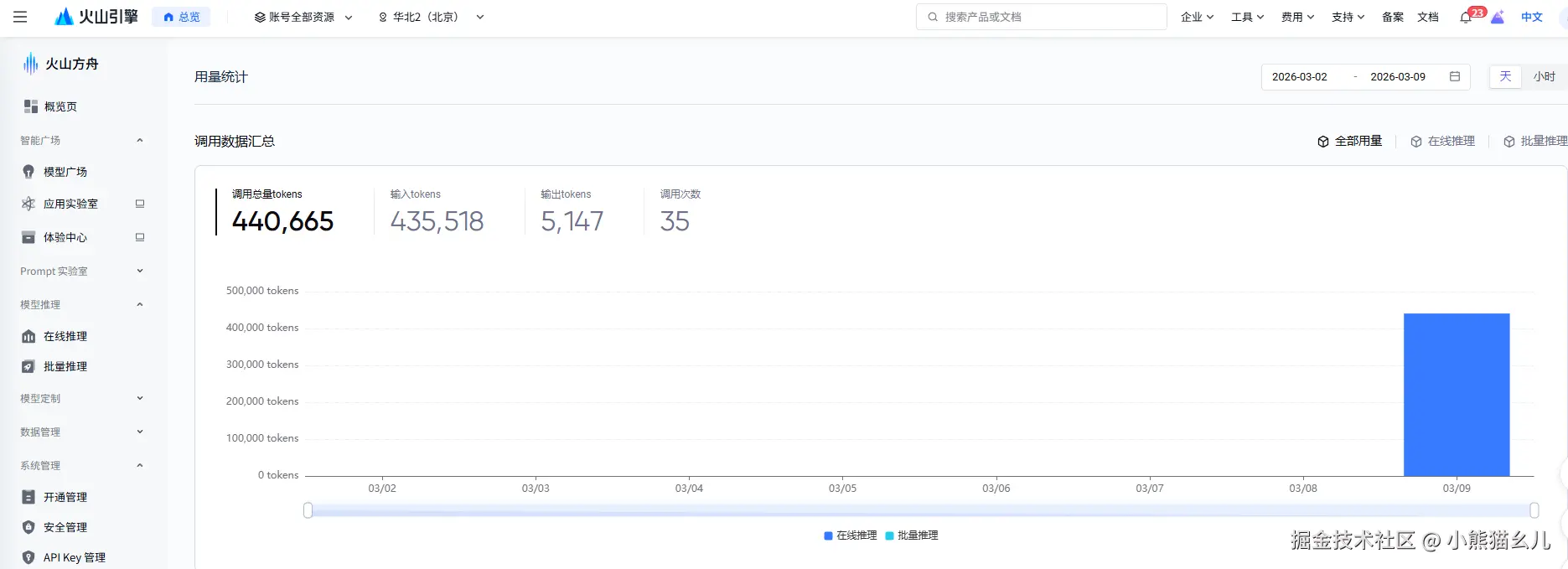
Task: Open the 概览页 sidebar icon
Action: tap(31, 106)
